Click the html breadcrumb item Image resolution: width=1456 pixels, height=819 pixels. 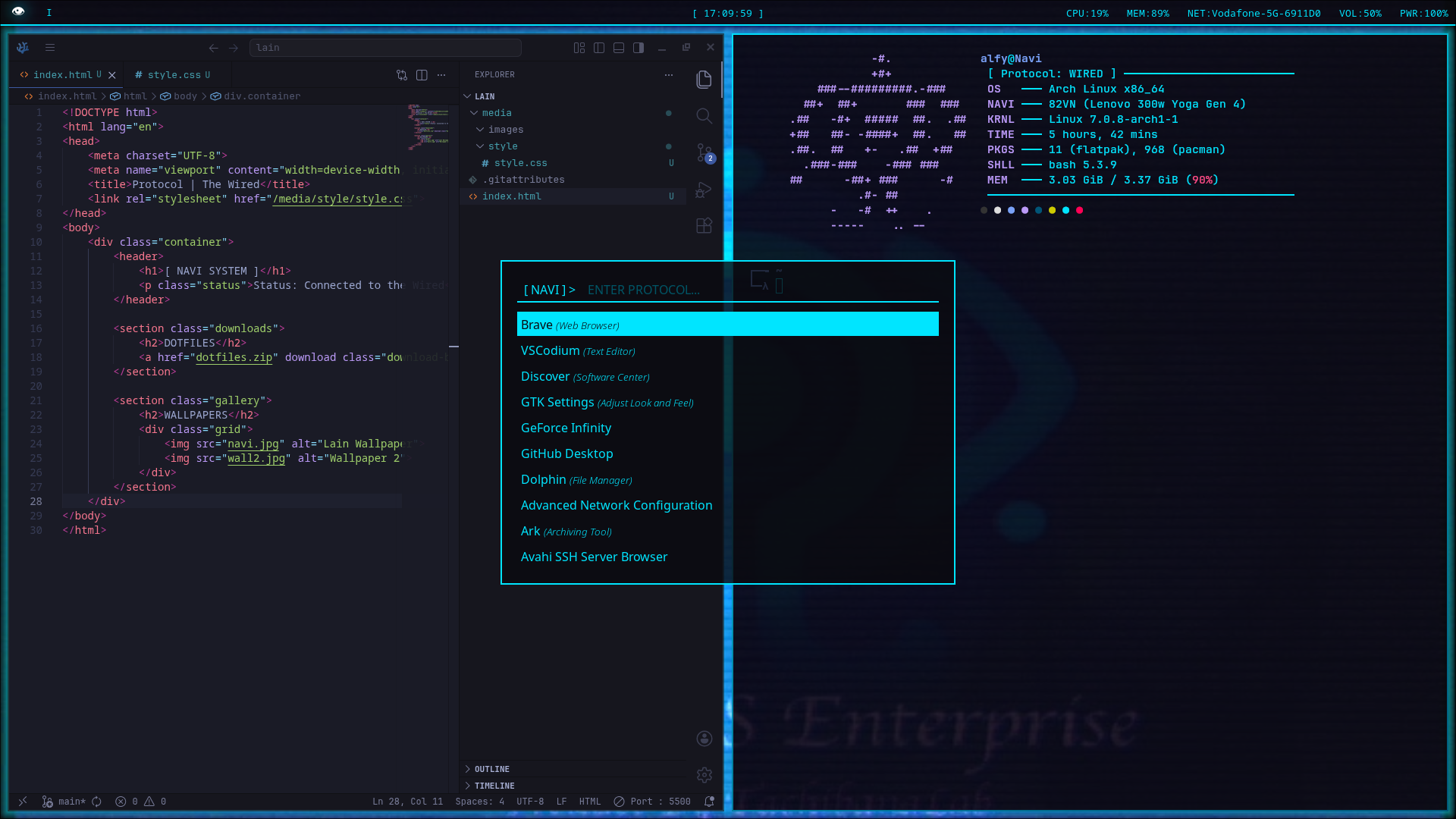pyautogui.click(x=129, y=96)
